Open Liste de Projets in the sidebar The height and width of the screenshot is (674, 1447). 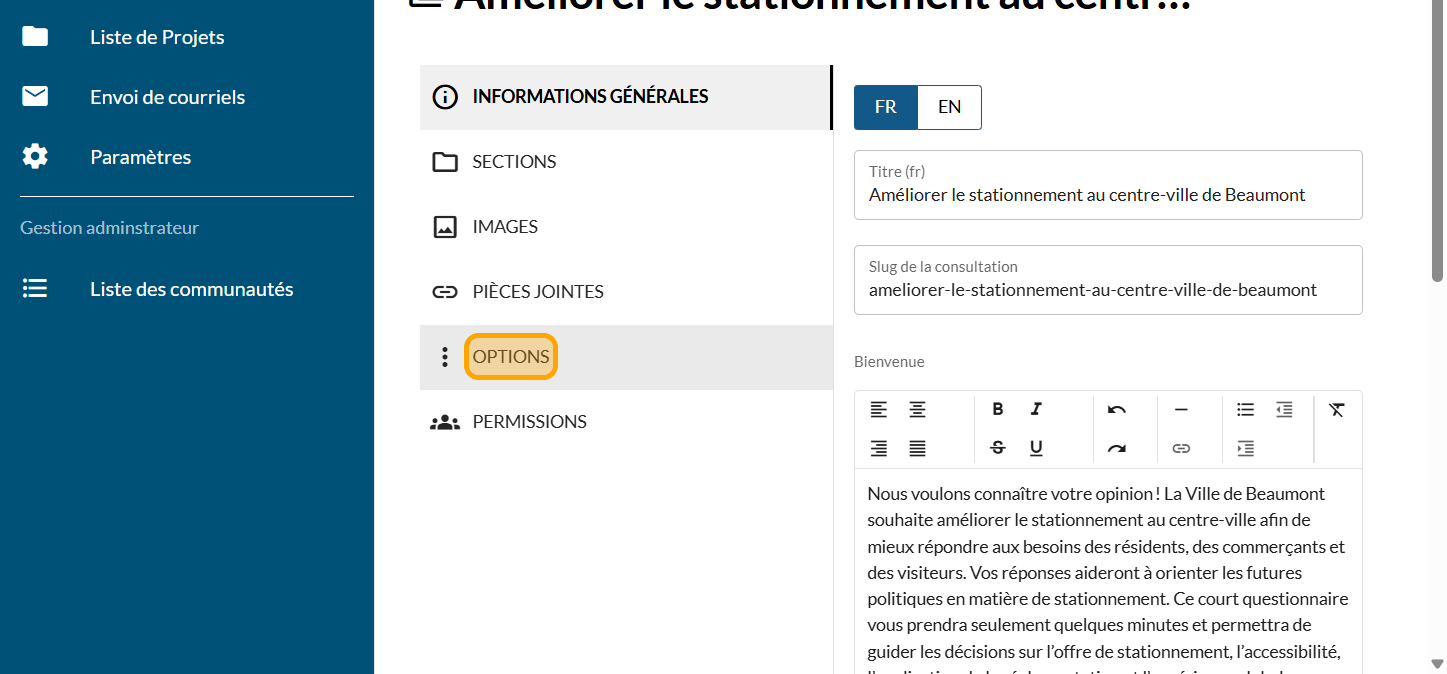tap(157, 37)
